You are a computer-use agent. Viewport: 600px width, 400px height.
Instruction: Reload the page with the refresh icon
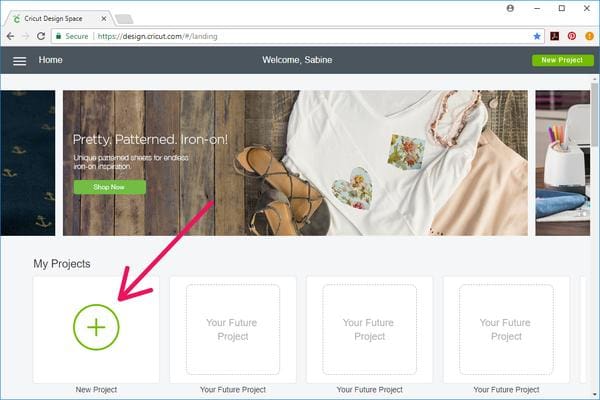tap(41, 36)
